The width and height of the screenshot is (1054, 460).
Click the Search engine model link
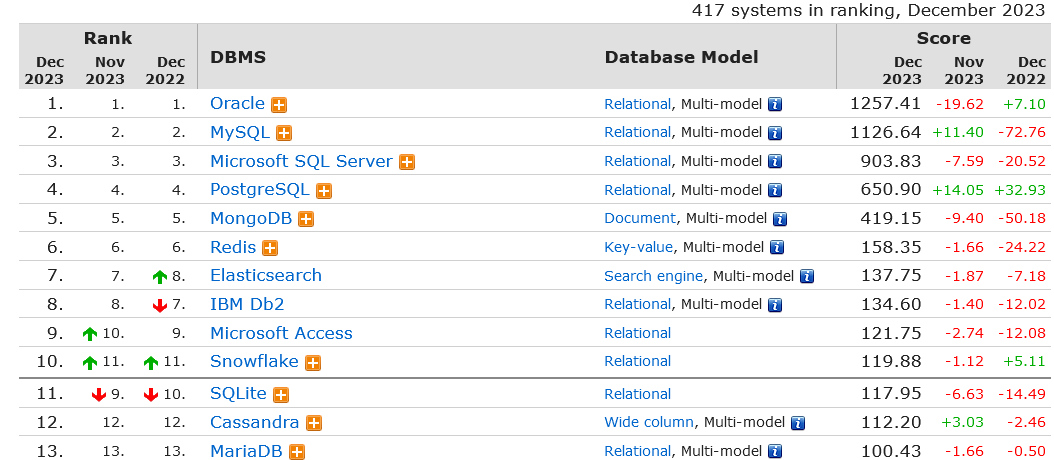tap(653, 276)
